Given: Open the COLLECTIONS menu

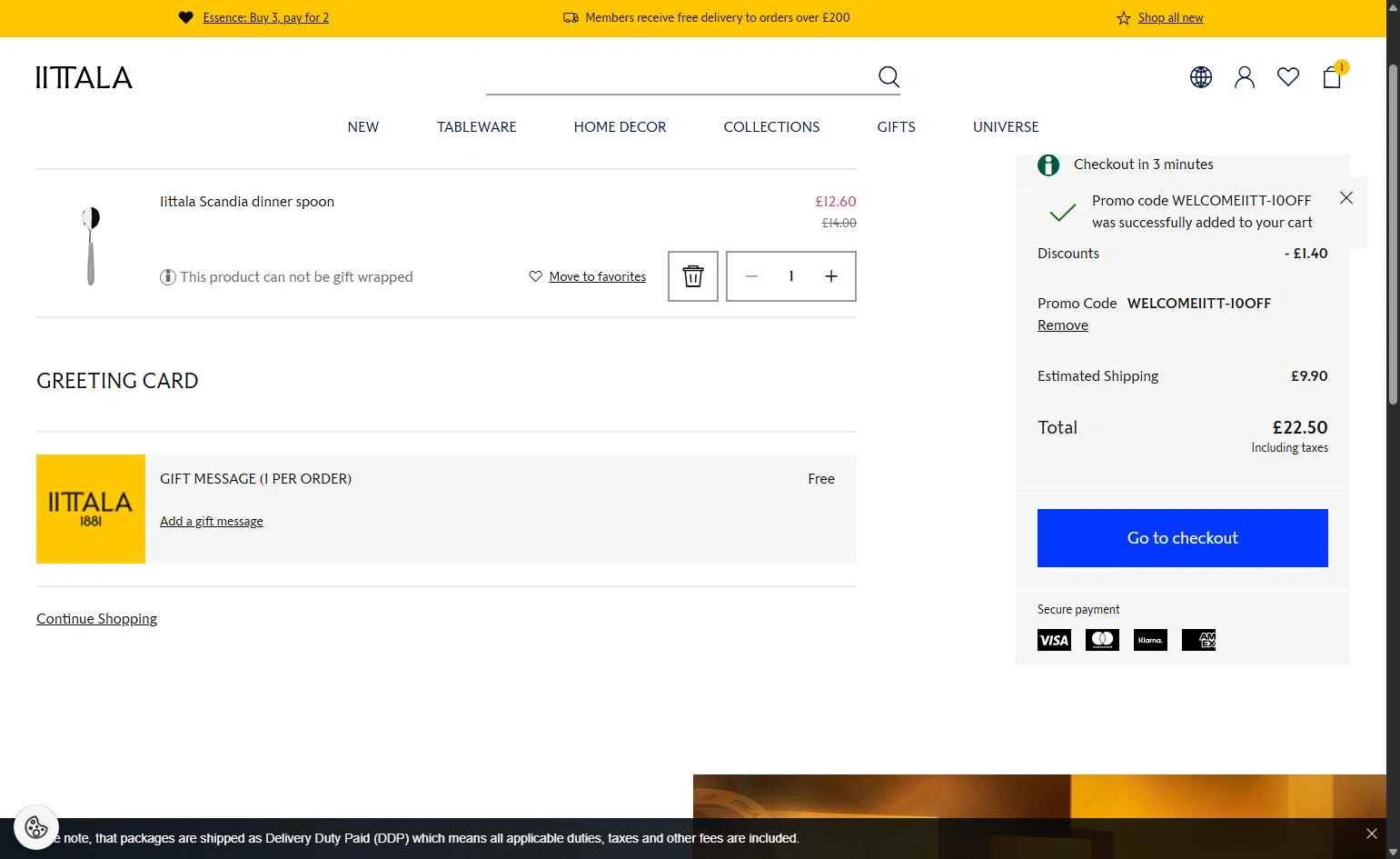Looking at the screenshot, I should [771, 127].
